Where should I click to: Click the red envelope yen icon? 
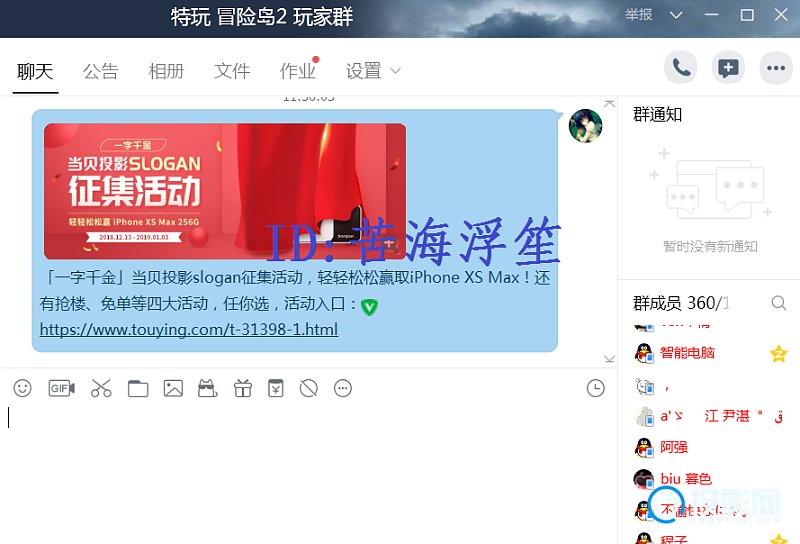pos(276,388)
